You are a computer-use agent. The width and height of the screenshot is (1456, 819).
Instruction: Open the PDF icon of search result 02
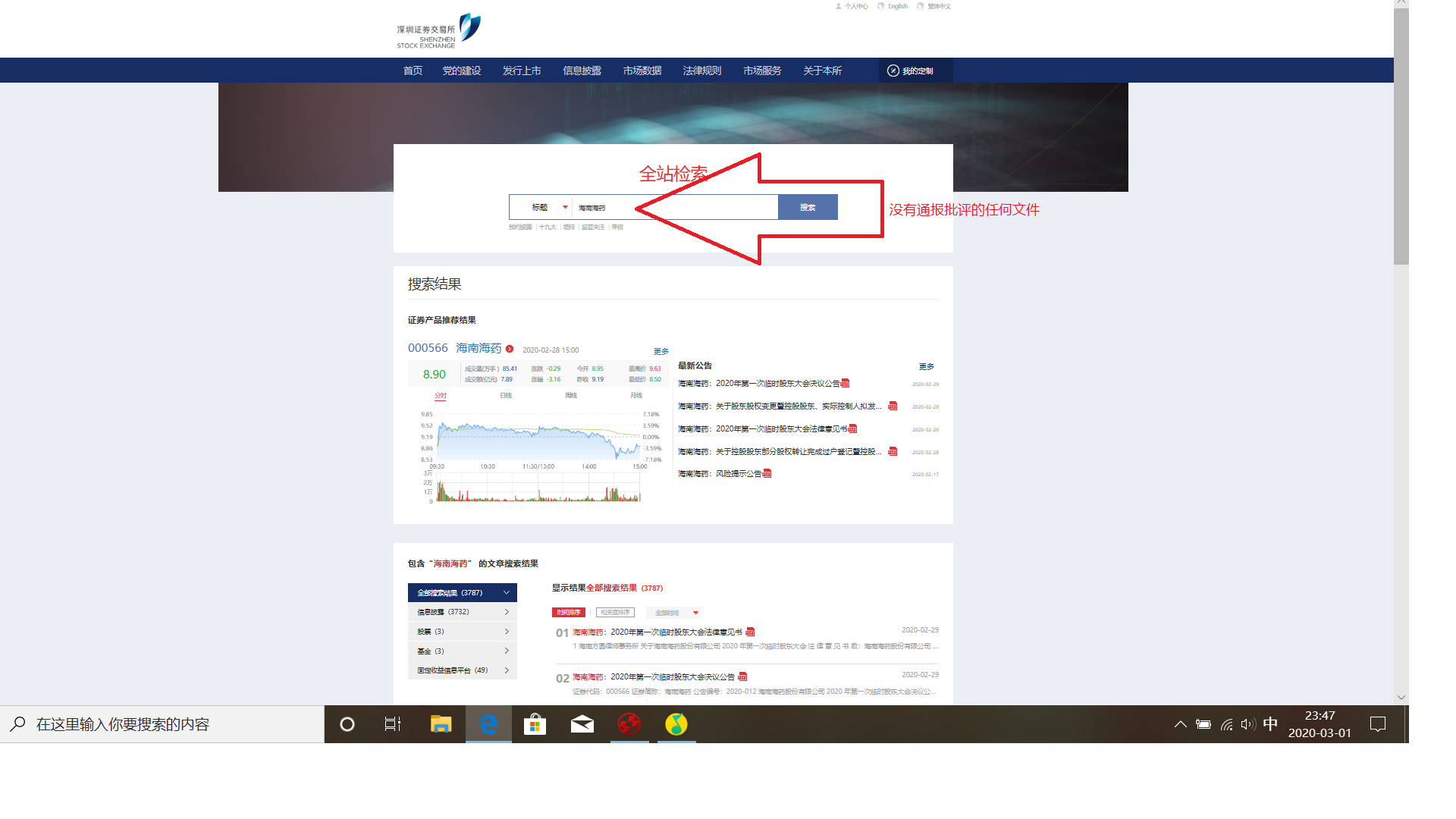click(x=742, y=676)
